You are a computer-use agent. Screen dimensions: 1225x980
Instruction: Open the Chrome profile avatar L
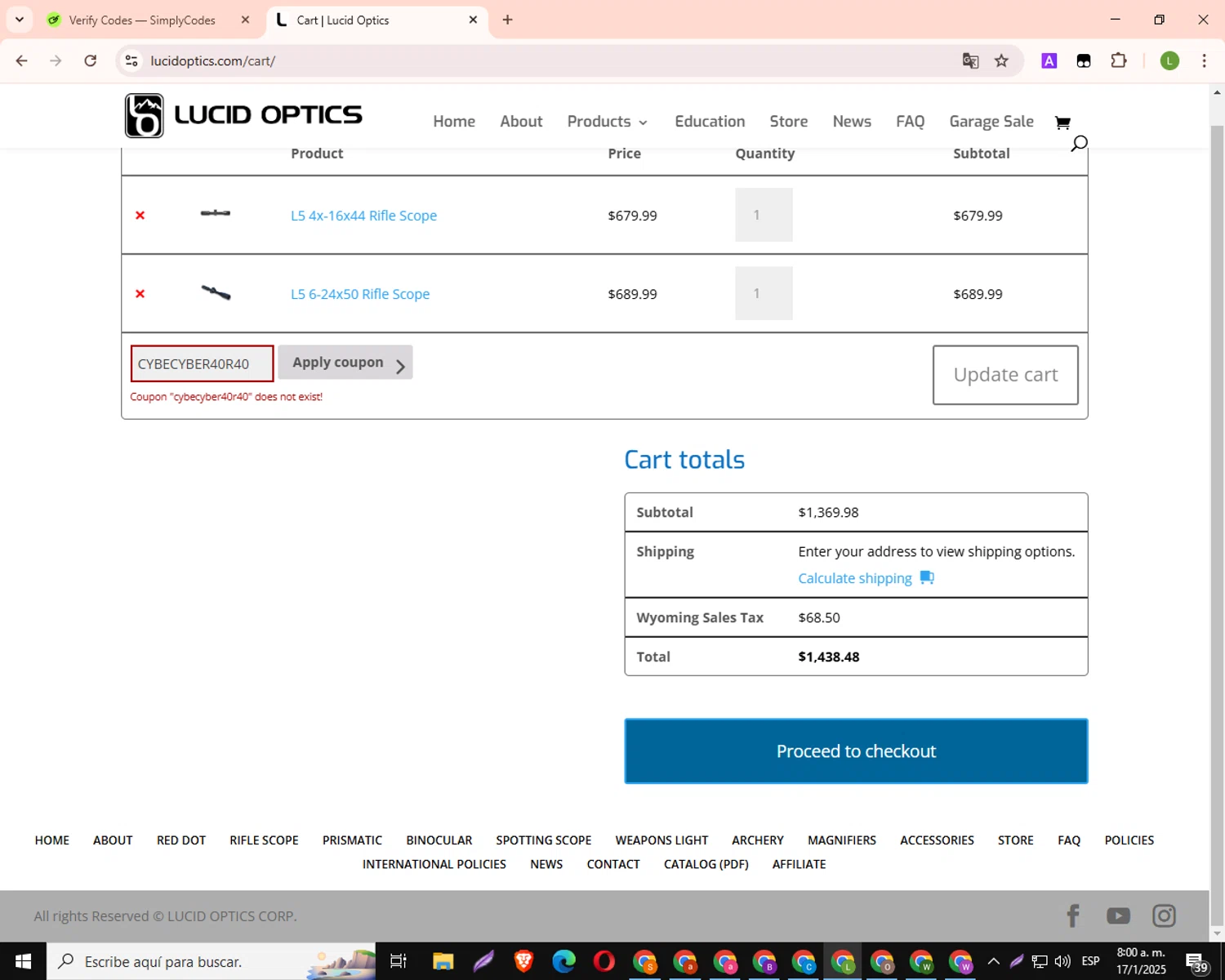[1169, 61]
